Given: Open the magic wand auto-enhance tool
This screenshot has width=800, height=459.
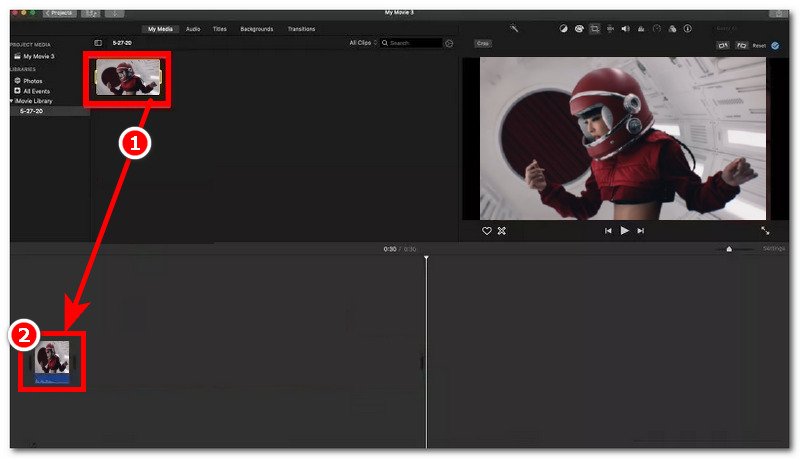Looking at the screenshot, I should coord(514,29).
